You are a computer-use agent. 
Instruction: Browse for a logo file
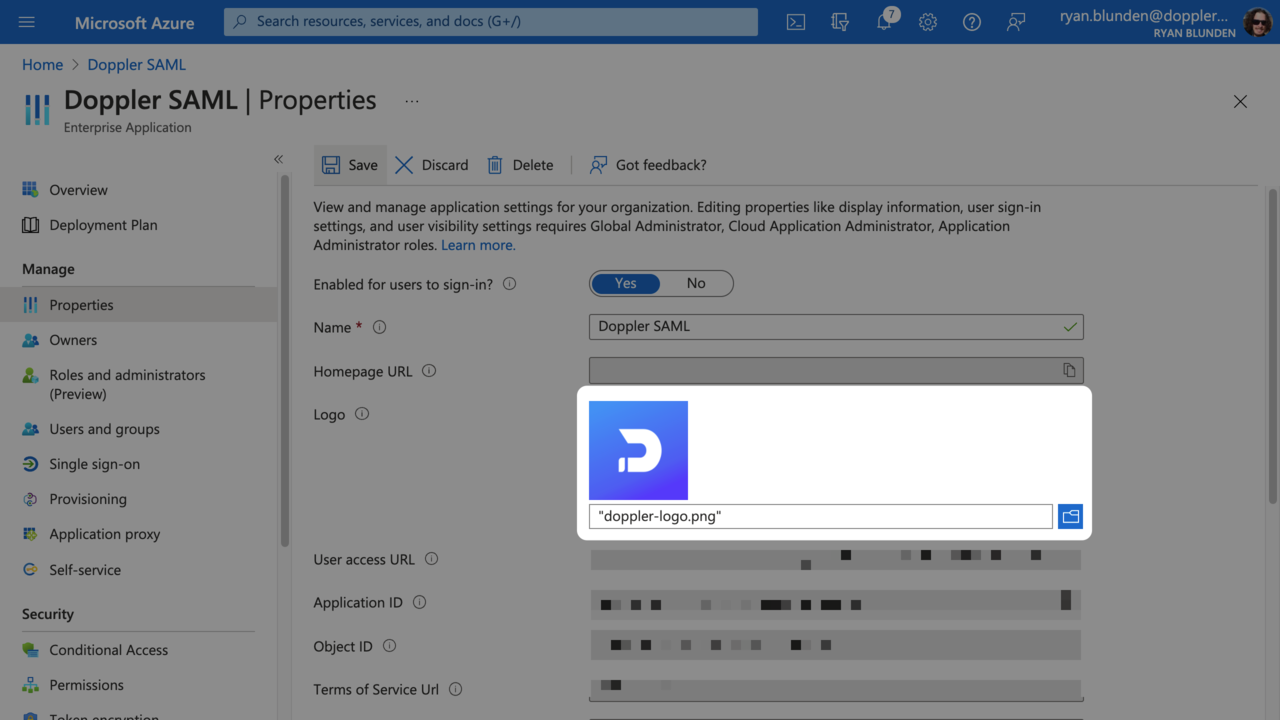point(1070,517)
